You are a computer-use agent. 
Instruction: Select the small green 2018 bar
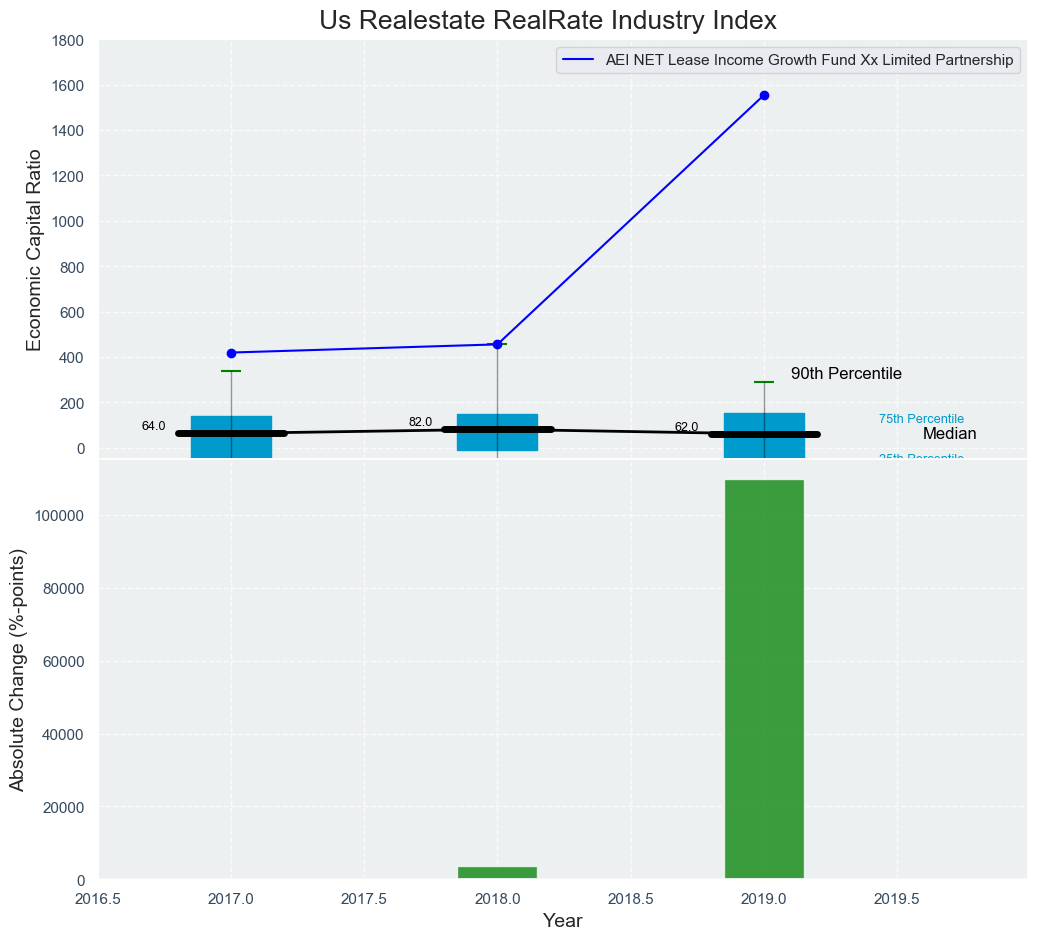click(497, 873)
